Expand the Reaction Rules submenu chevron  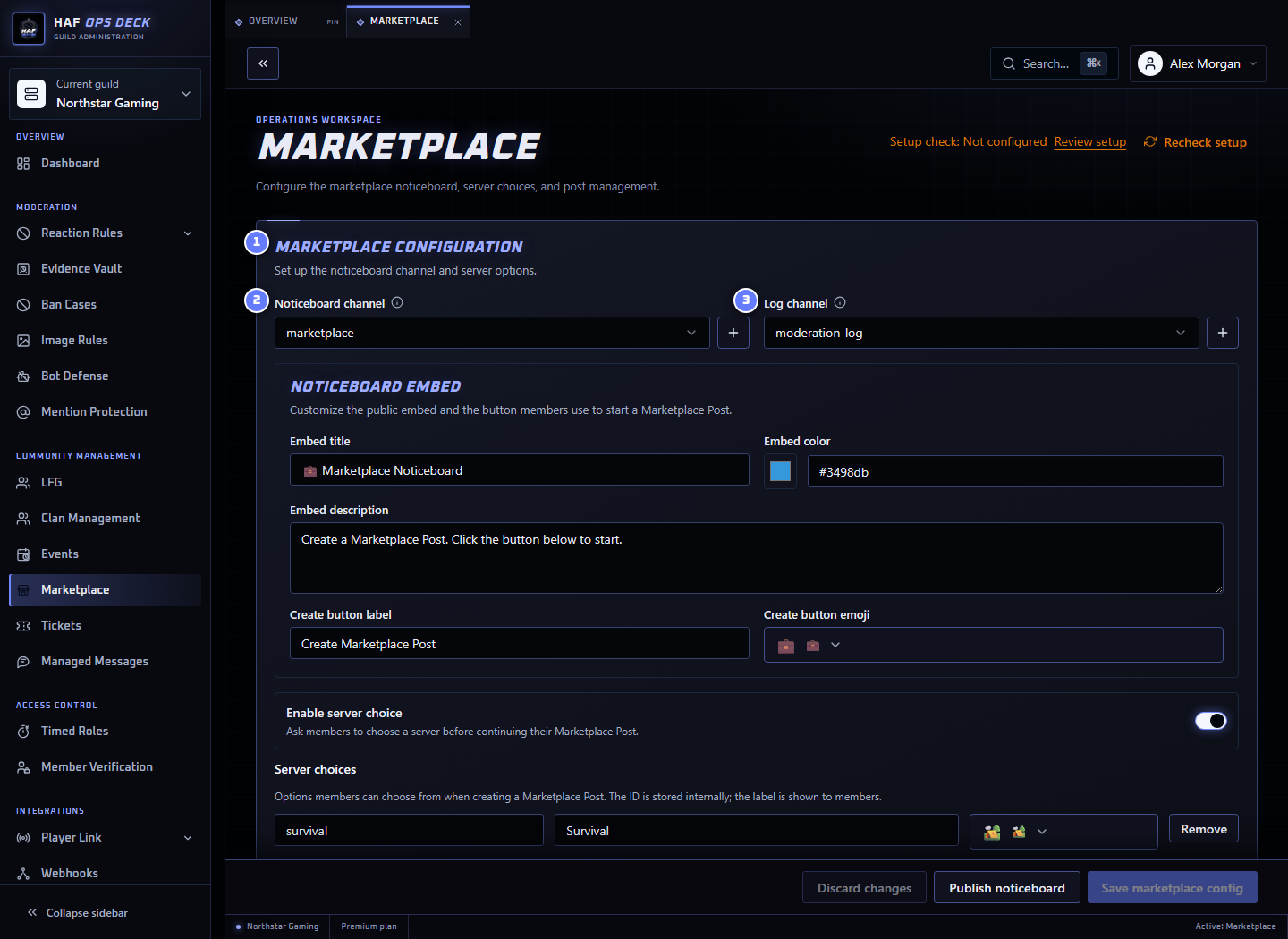[188, 233]
